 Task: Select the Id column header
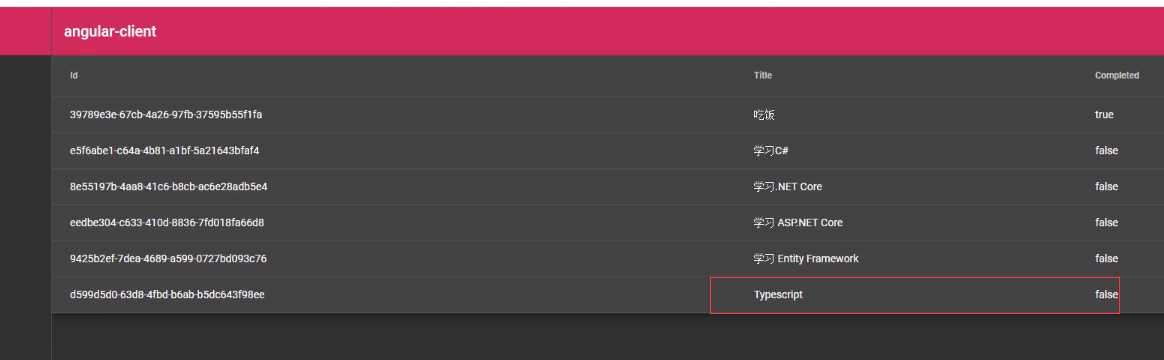[x=73, y=76]
